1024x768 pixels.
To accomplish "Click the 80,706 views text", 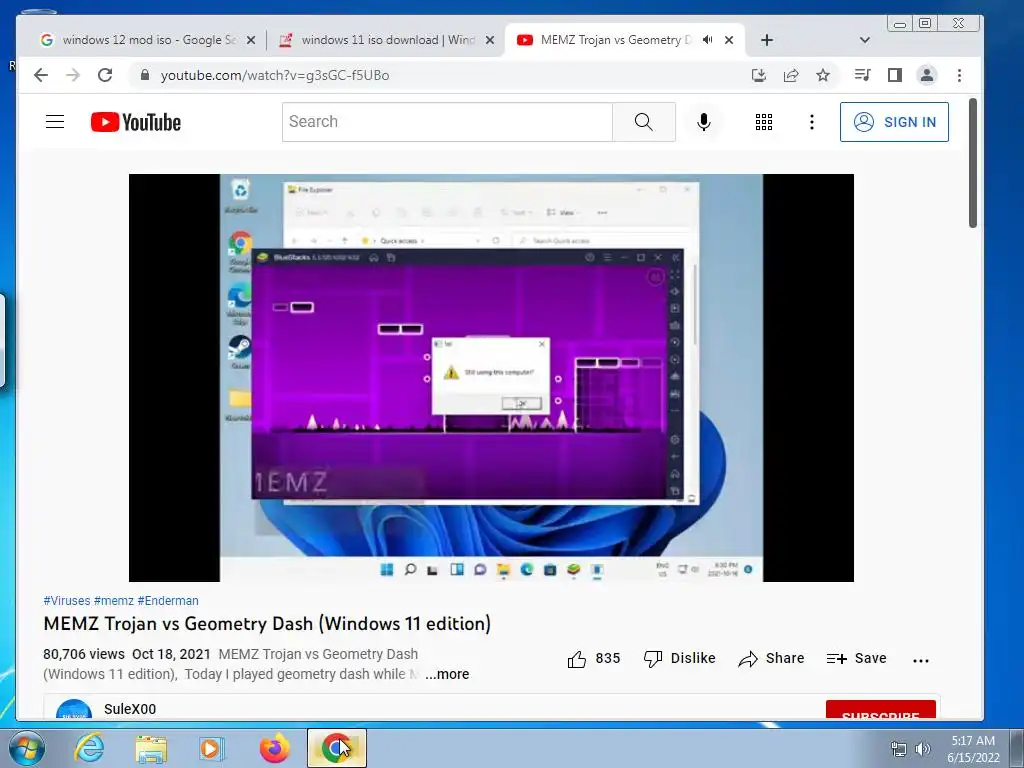I will [x=84, y=654].
